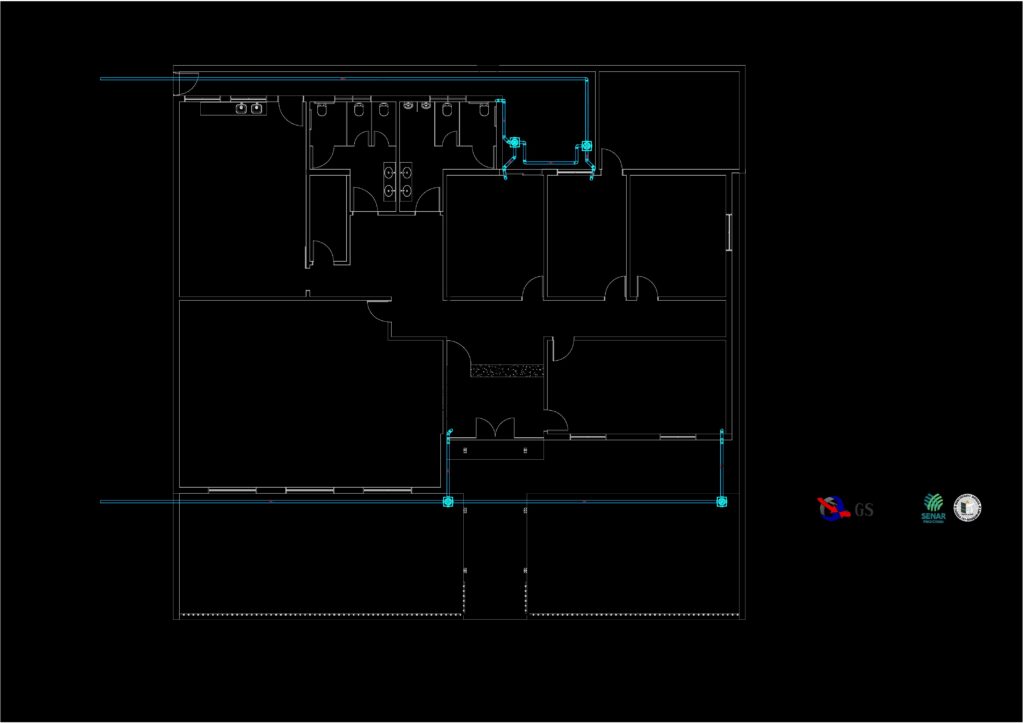Click the red and blue GS logo
1024x723 pixels.
[x=831, y=508]
